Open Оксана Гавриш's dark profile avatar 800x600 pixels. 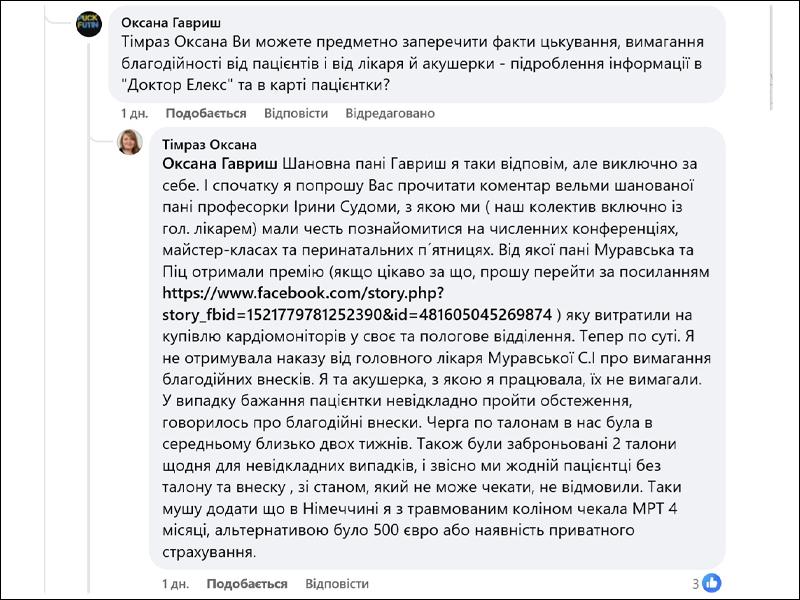pyautogui.click(x=89, y=24)
